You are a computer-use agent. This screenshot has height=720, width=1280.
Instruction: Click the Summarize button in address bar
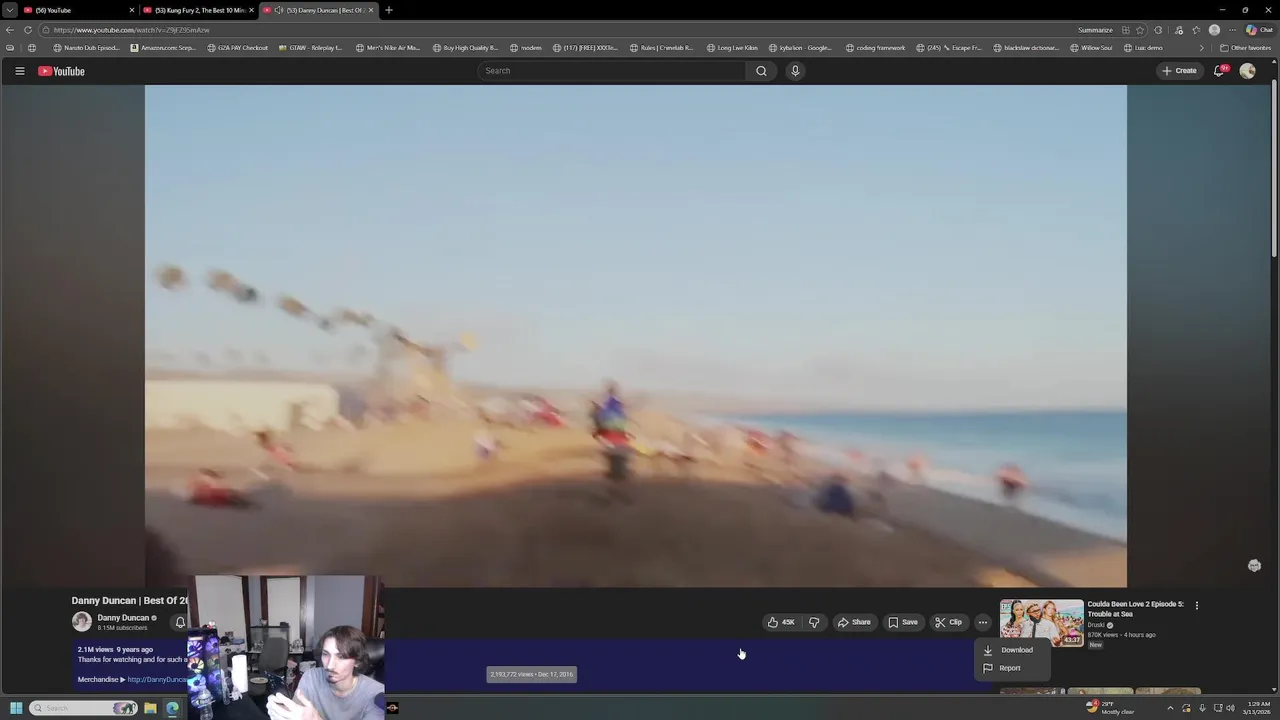pos(1095,30)
